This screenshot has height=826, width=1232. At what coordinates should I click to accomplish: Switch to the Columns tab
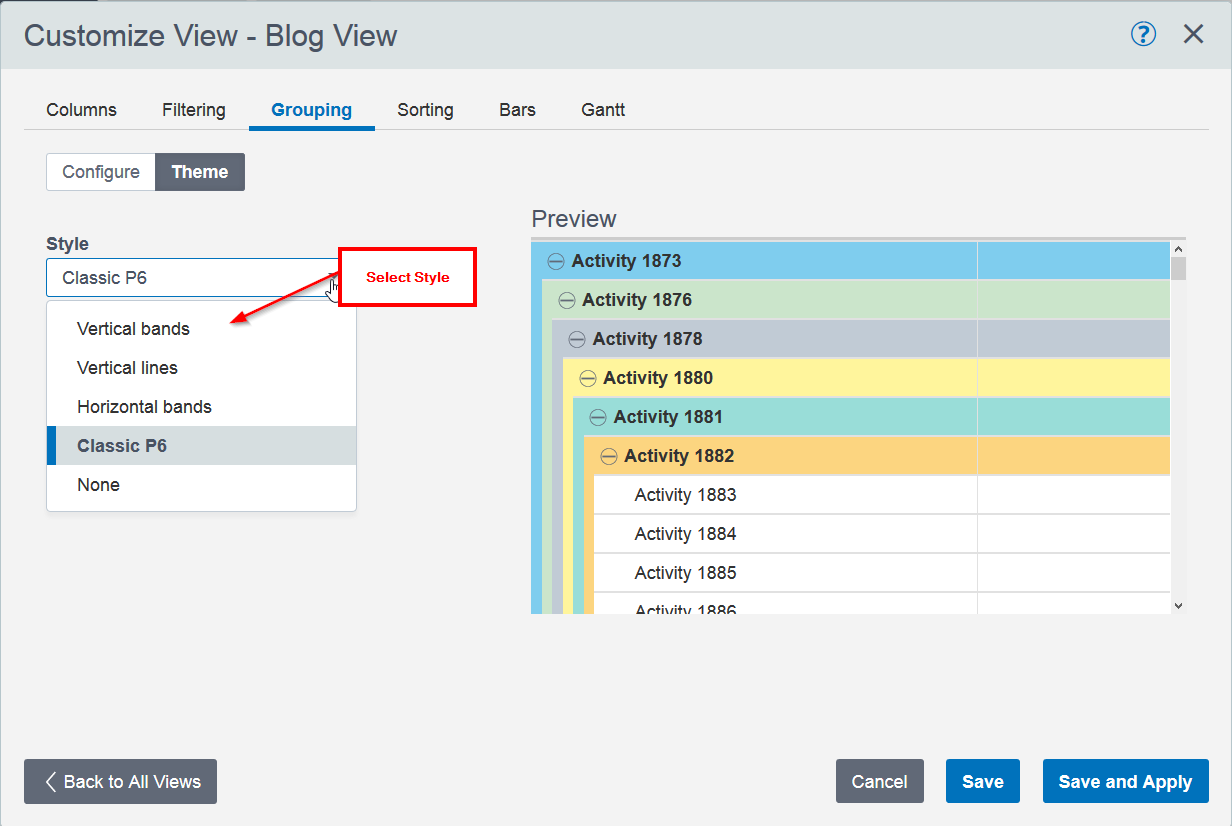[x=81, y=110]
